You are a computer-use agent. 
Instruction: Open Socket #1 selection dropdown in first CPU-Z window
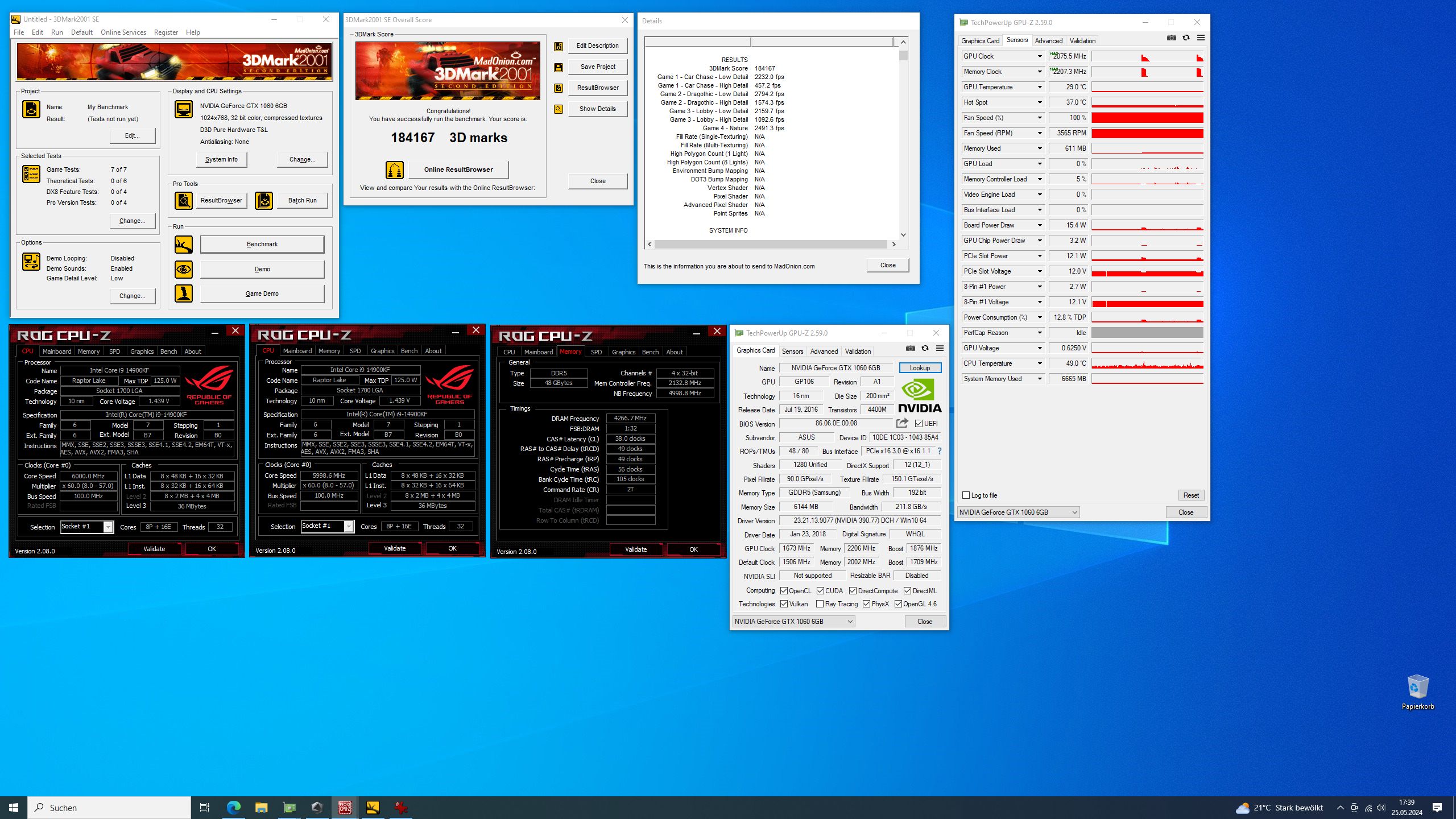(87, 527)
